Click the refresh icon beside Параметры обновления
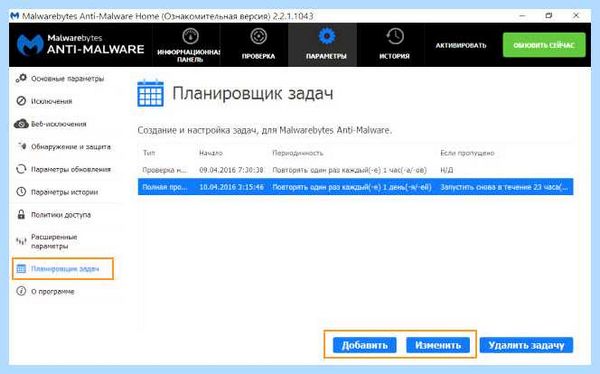 21,169
